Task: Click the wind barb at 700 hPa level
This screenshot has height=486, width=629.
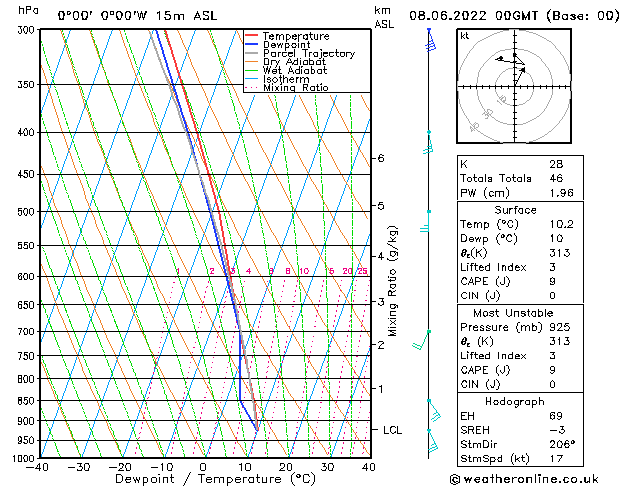Action: pyautogui.click(x=421, y=340)
